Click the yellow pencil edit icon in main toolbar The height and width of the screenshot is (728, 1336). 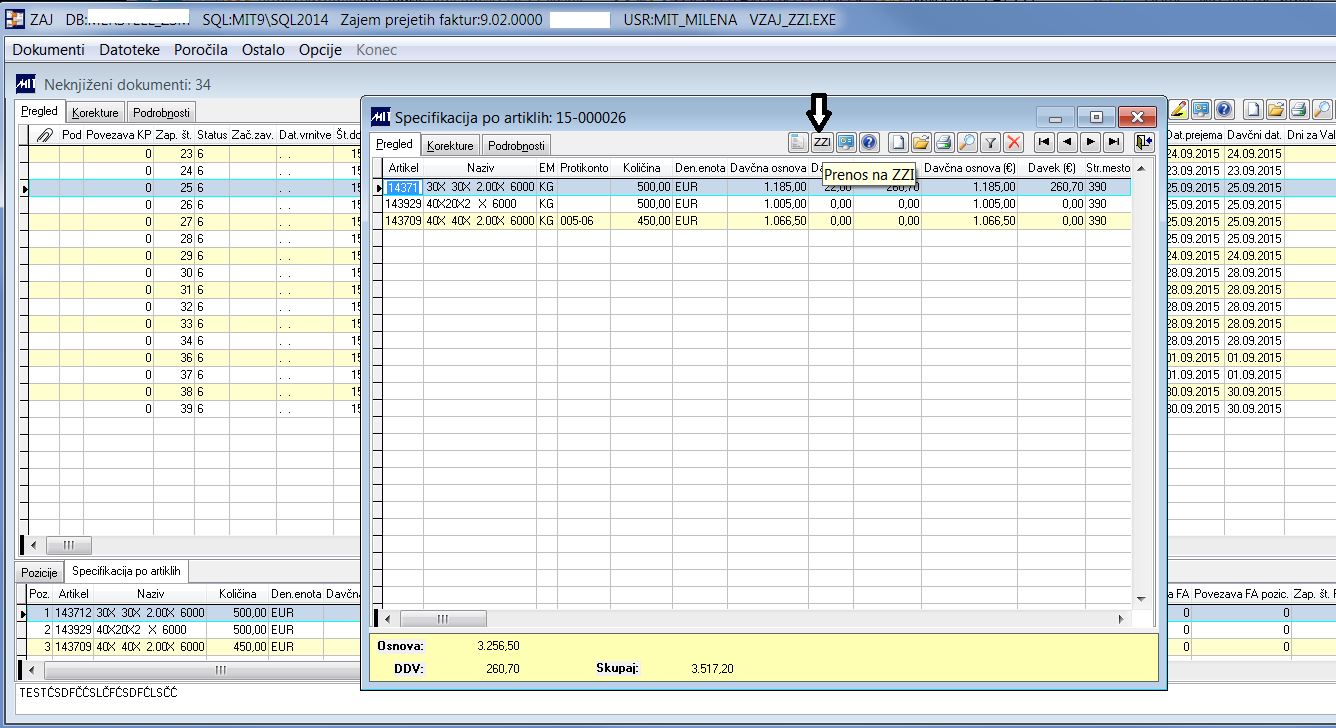click(x=1178, y=110)
